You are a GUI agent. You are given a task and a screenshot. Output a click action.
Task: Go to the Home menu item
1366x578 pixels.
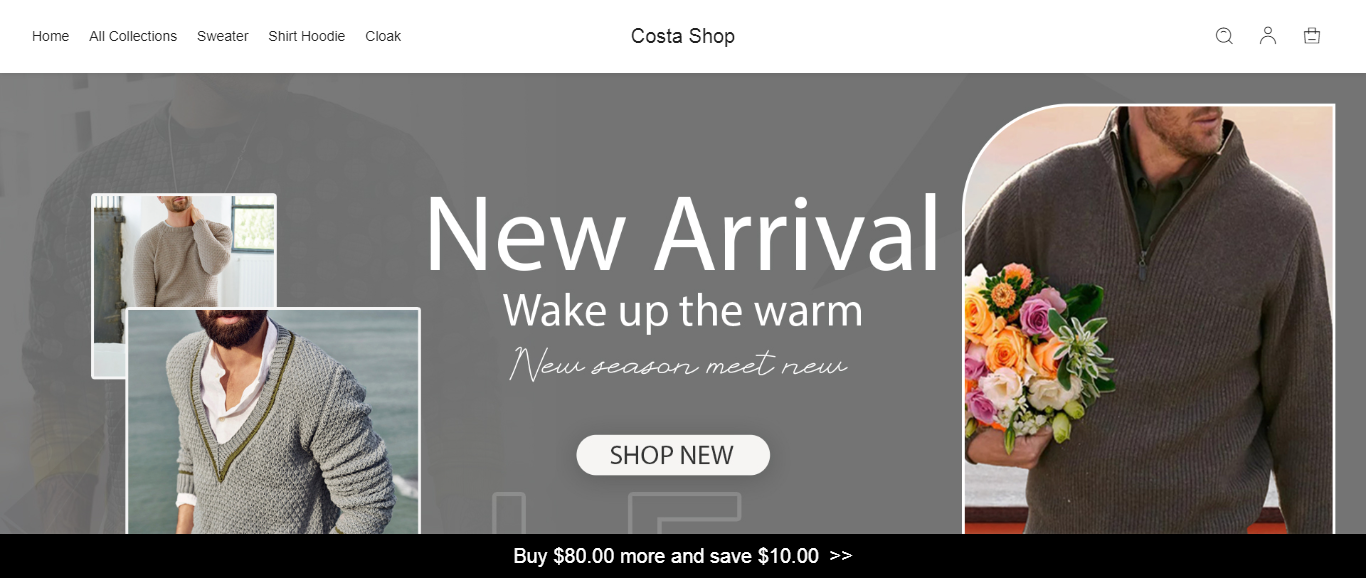[51, 36]
